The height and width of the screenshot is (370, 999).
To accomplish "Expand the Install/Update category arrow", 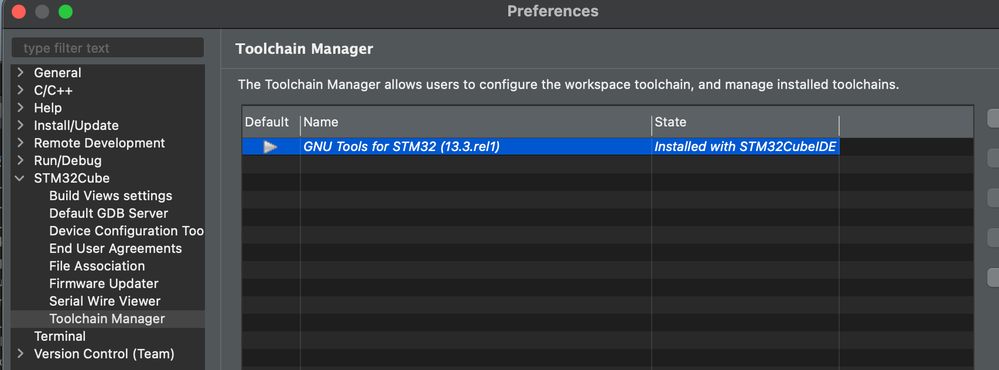I will tap(20, 125).
